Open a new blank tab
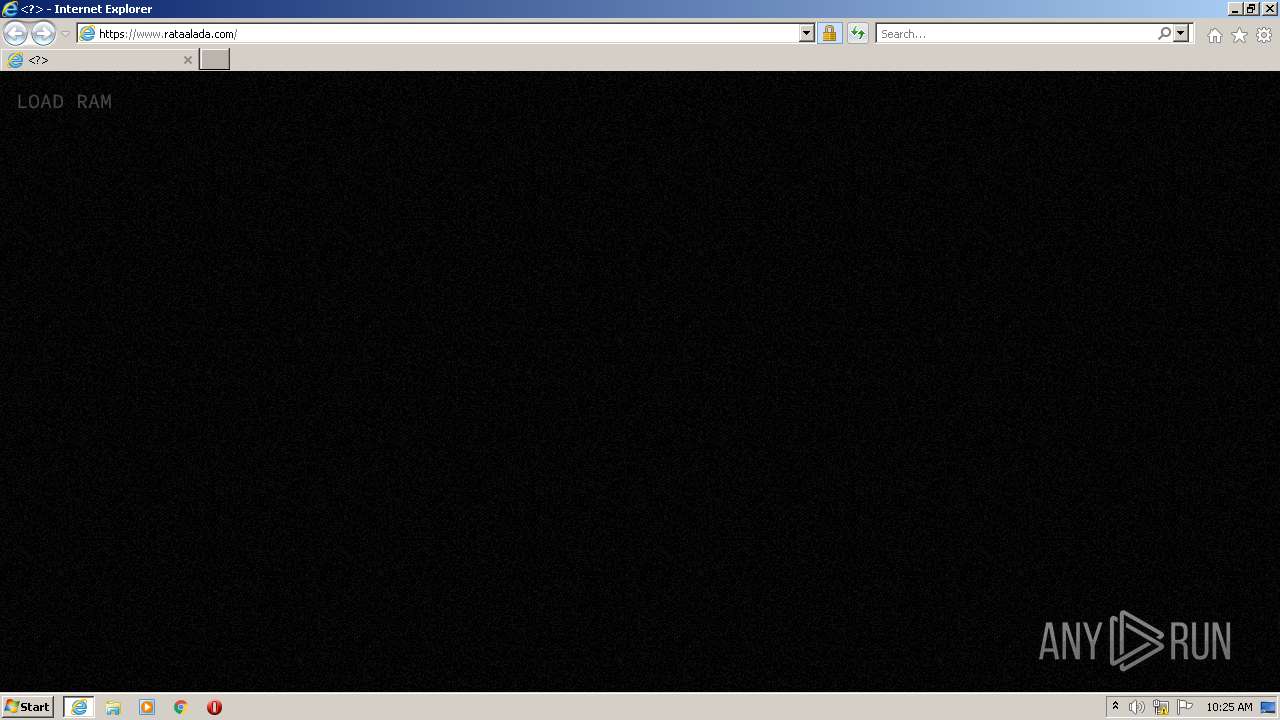The image size is (1280, 720). tap(214, 59)
